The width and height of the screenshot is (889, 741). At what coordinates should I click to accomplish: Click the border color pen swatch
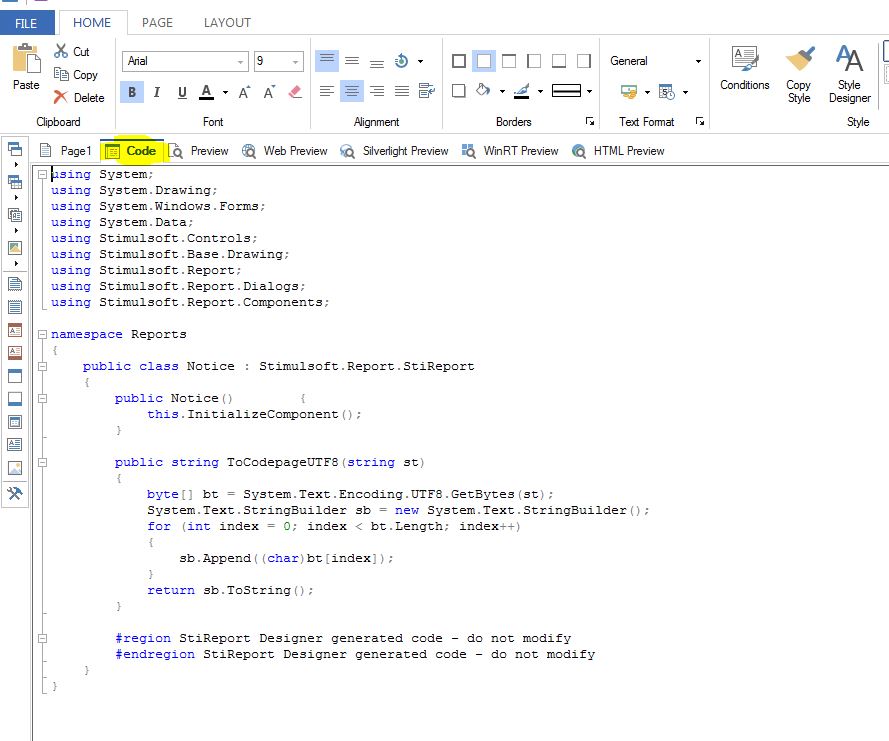click(x=522, y=91)
